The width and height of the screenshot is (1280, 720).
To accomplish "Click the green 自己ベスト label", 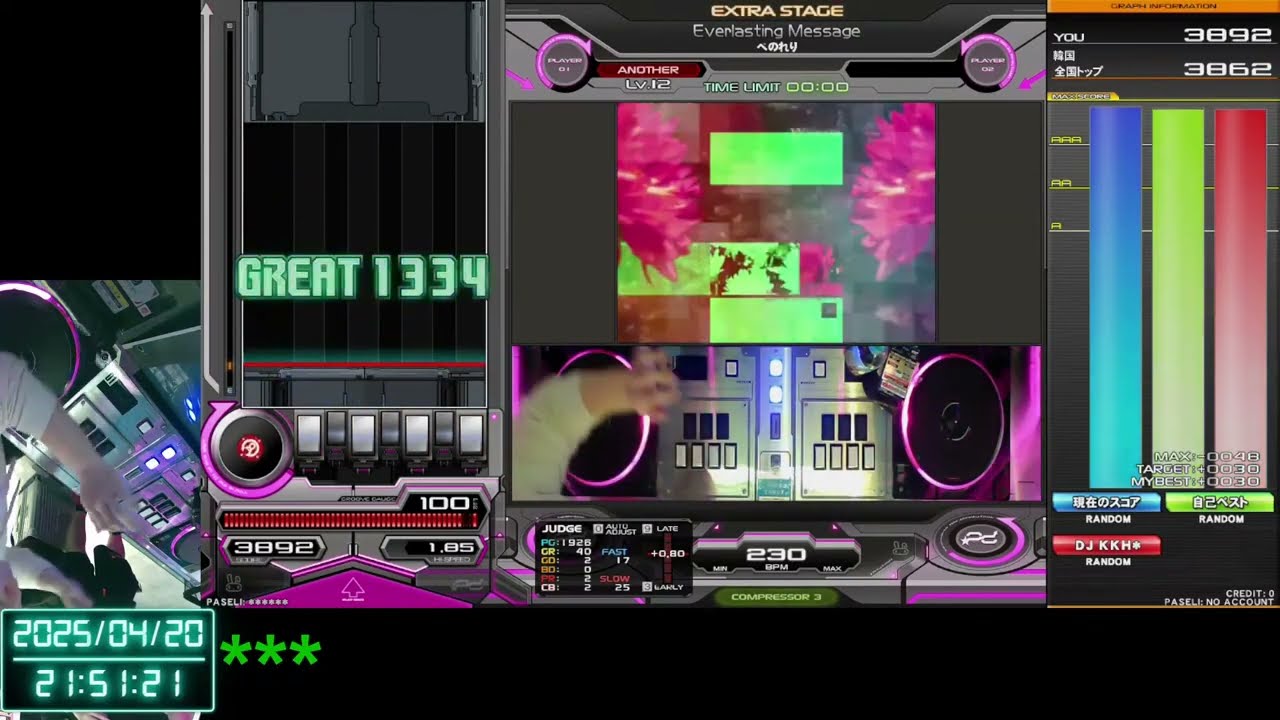I will pyautogui.click(x=1219, y=503).
